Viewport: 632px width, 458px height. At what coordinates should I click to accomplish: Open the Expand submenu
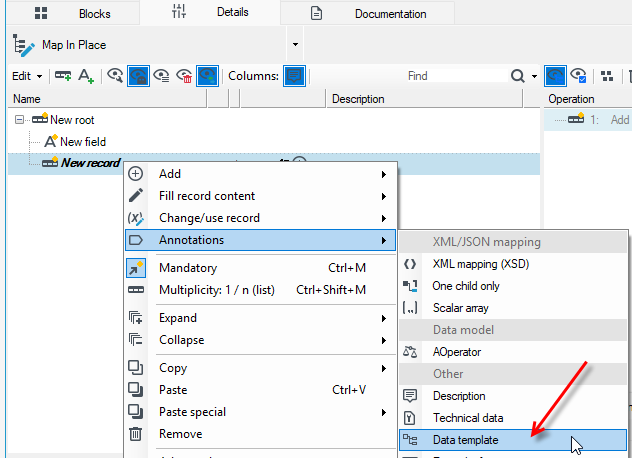click(x=260, y=318)
